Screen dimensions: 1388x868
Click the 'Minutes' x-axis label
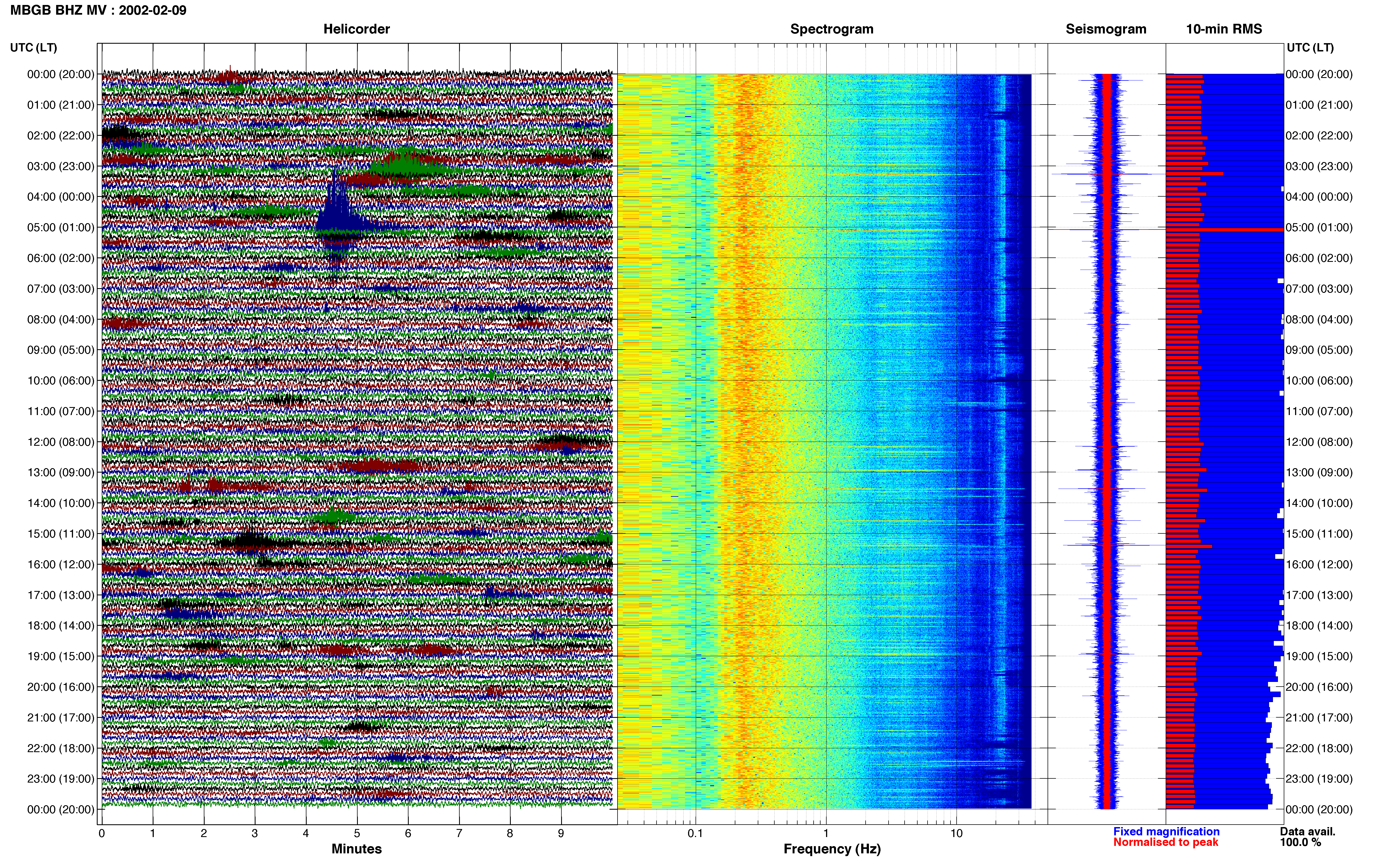click(356, 848)
